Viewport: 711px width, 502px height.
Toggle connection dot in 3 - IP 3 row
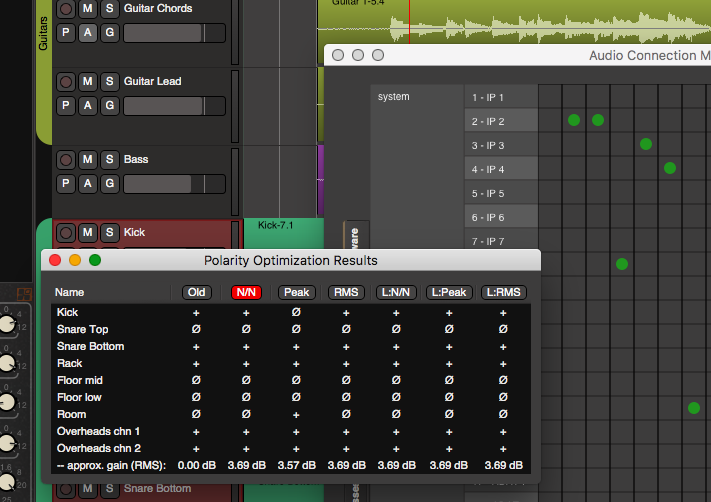pyautogui.click(x=646, y=145)
